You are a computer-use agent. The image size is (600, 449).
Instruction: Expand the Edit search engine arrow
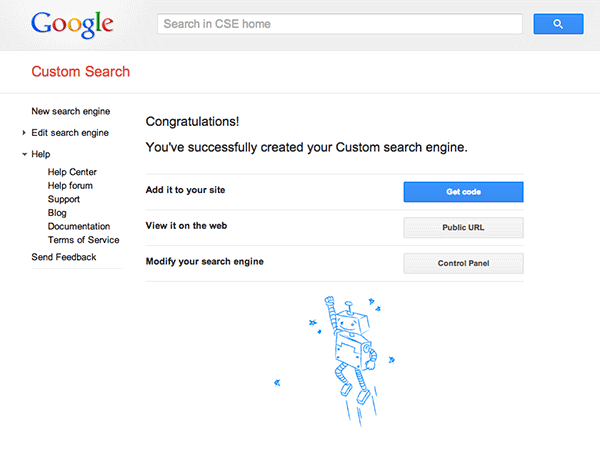[24, 133]
